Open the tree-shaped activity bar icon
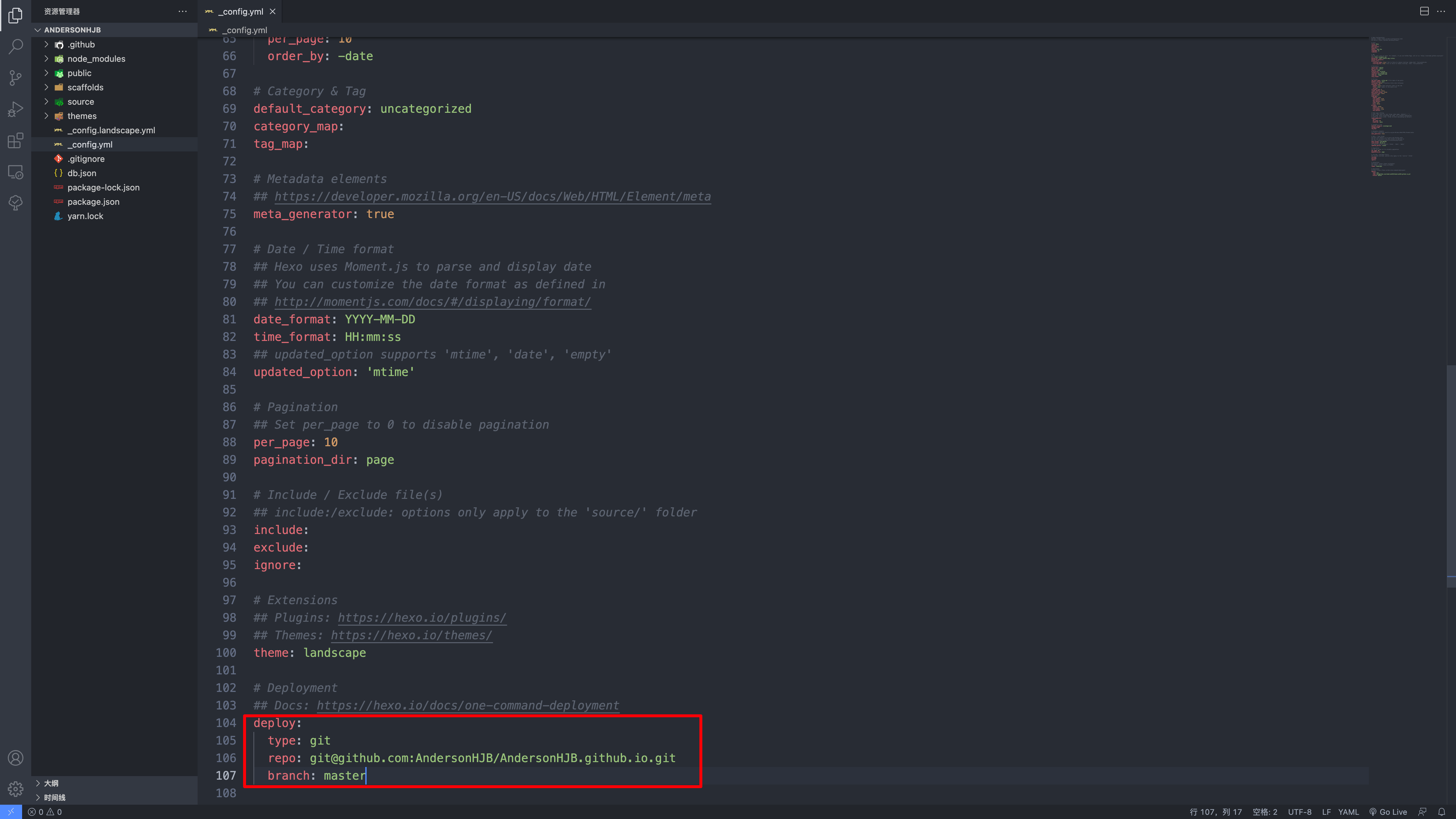 tap(15, 203)
